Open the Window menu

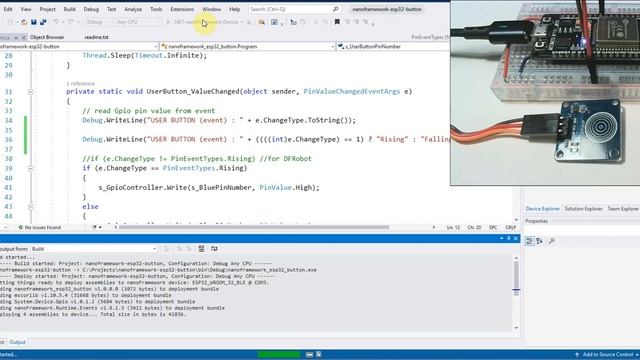[211, 9]
